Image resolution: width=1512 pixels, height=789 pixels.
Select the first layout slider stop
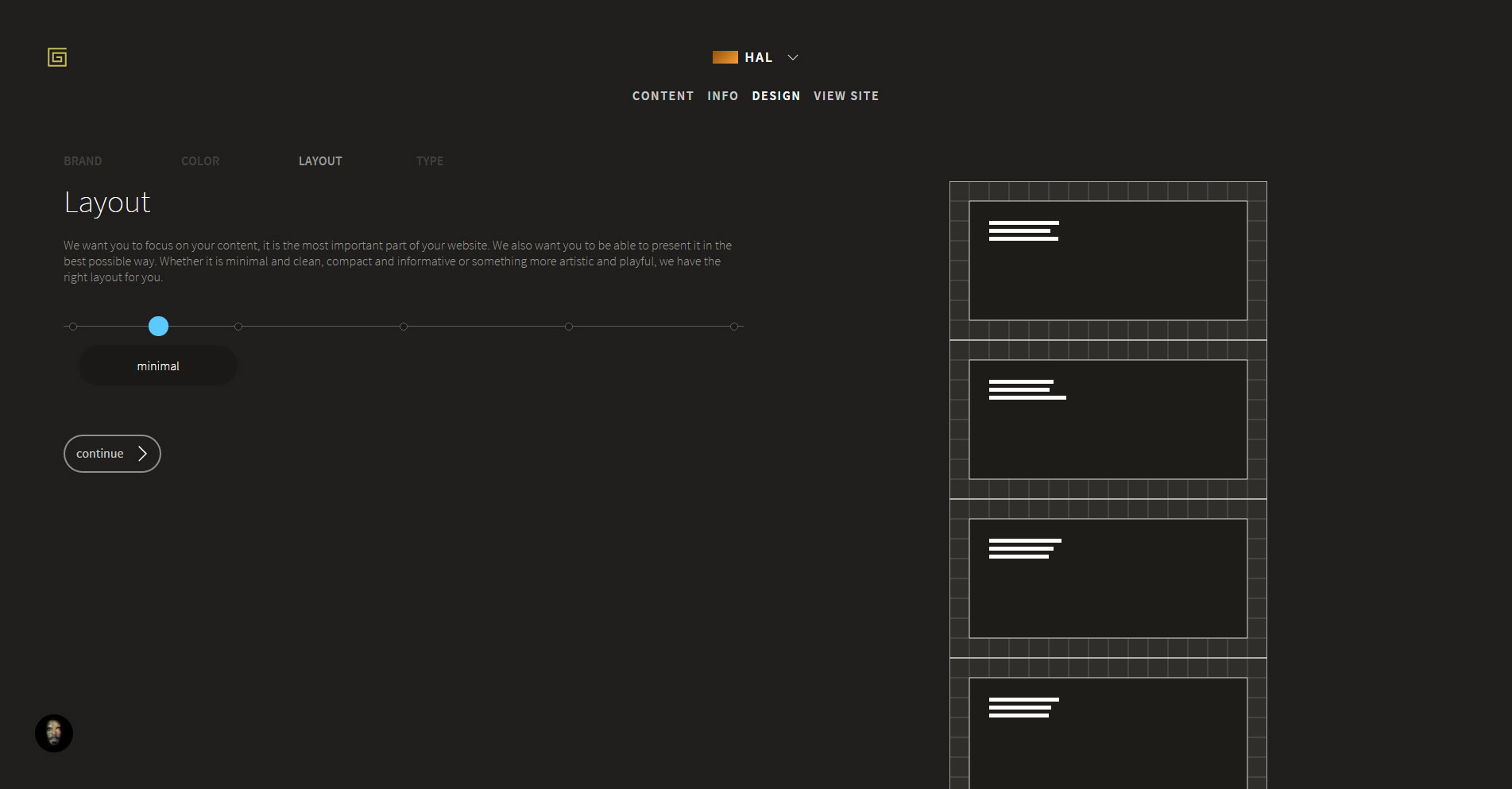[73, 327]
